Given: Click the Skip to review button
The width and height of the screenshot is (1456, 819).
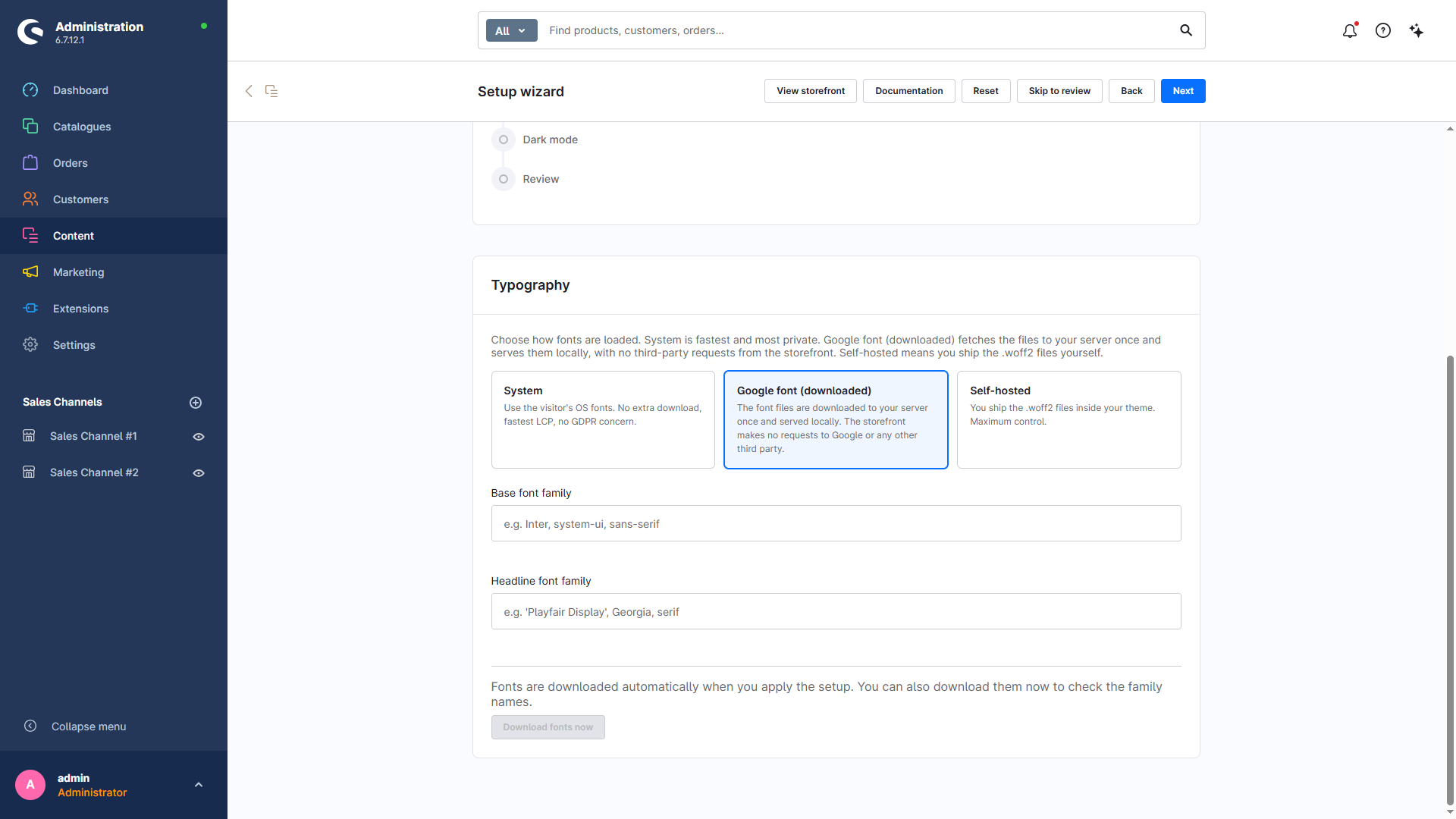Looking at the screenshot, I should 1059,91.
